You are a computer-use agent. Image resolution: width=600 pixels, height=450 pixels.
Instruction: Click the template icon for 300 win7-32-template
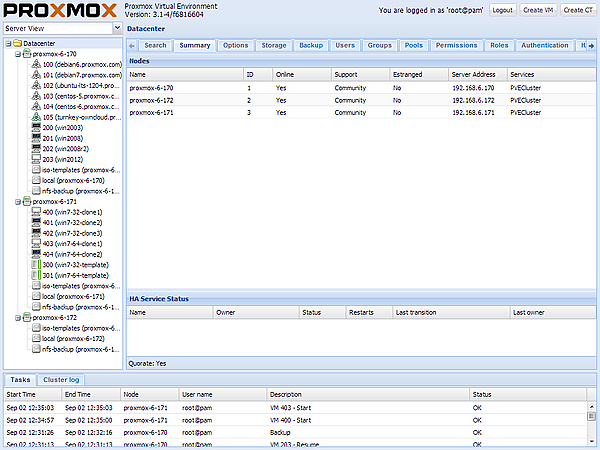[x=36, y=265]
